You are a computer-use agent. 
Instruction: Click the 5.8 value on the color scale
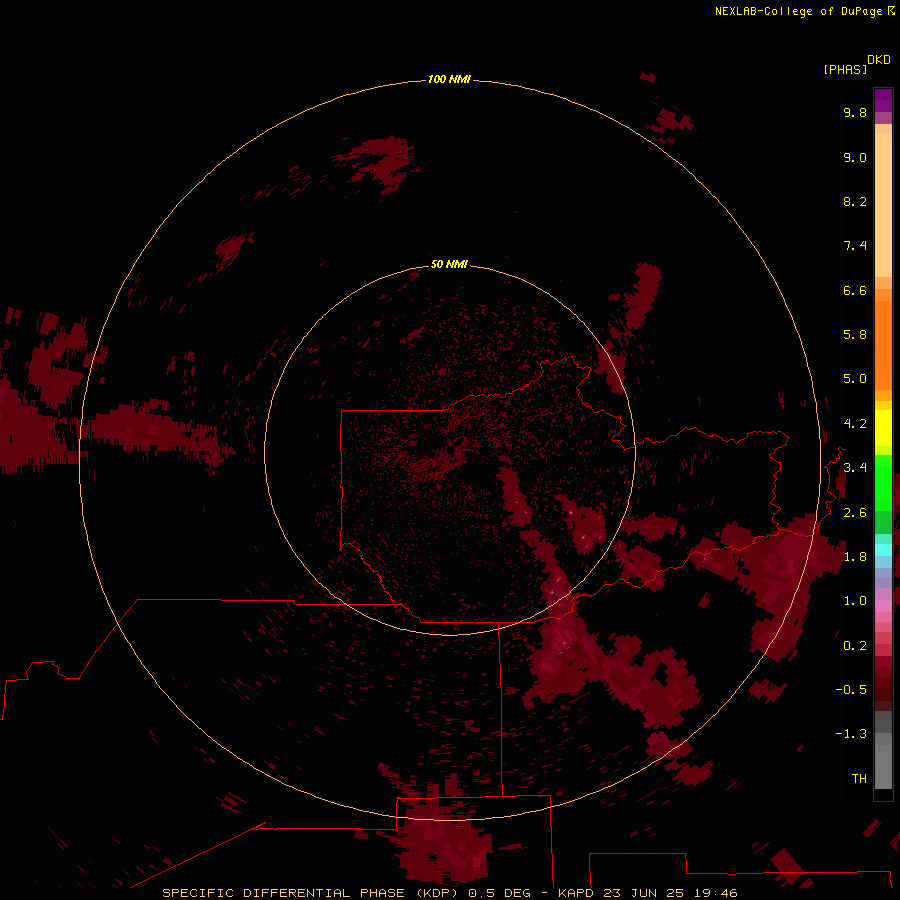pyautogui.click(x=855, y=334)
